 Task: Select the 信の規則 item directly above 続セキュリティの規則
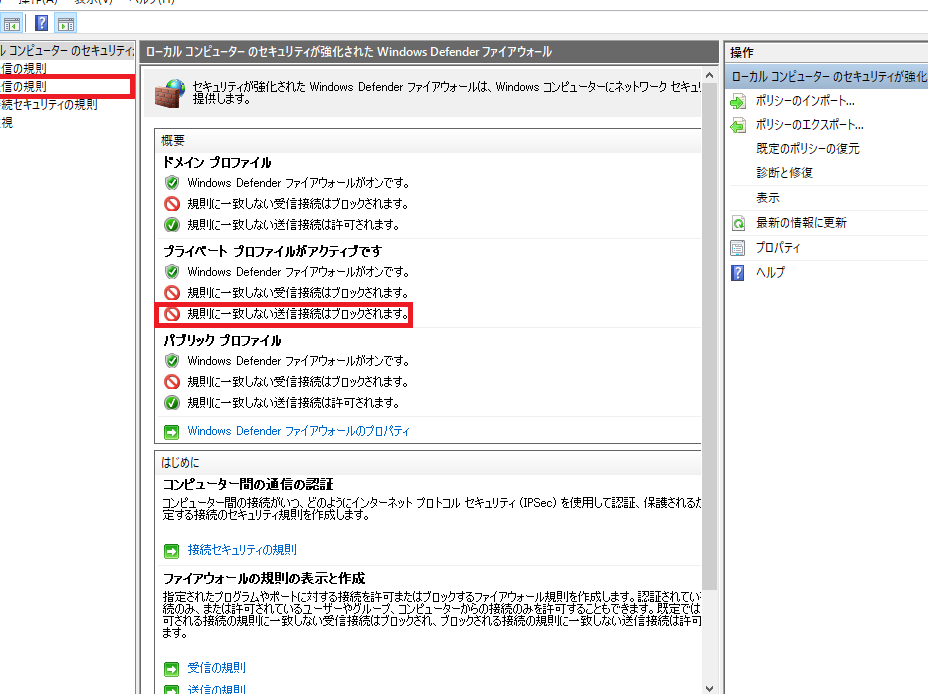pyautogui.click(x=24, y=86)
